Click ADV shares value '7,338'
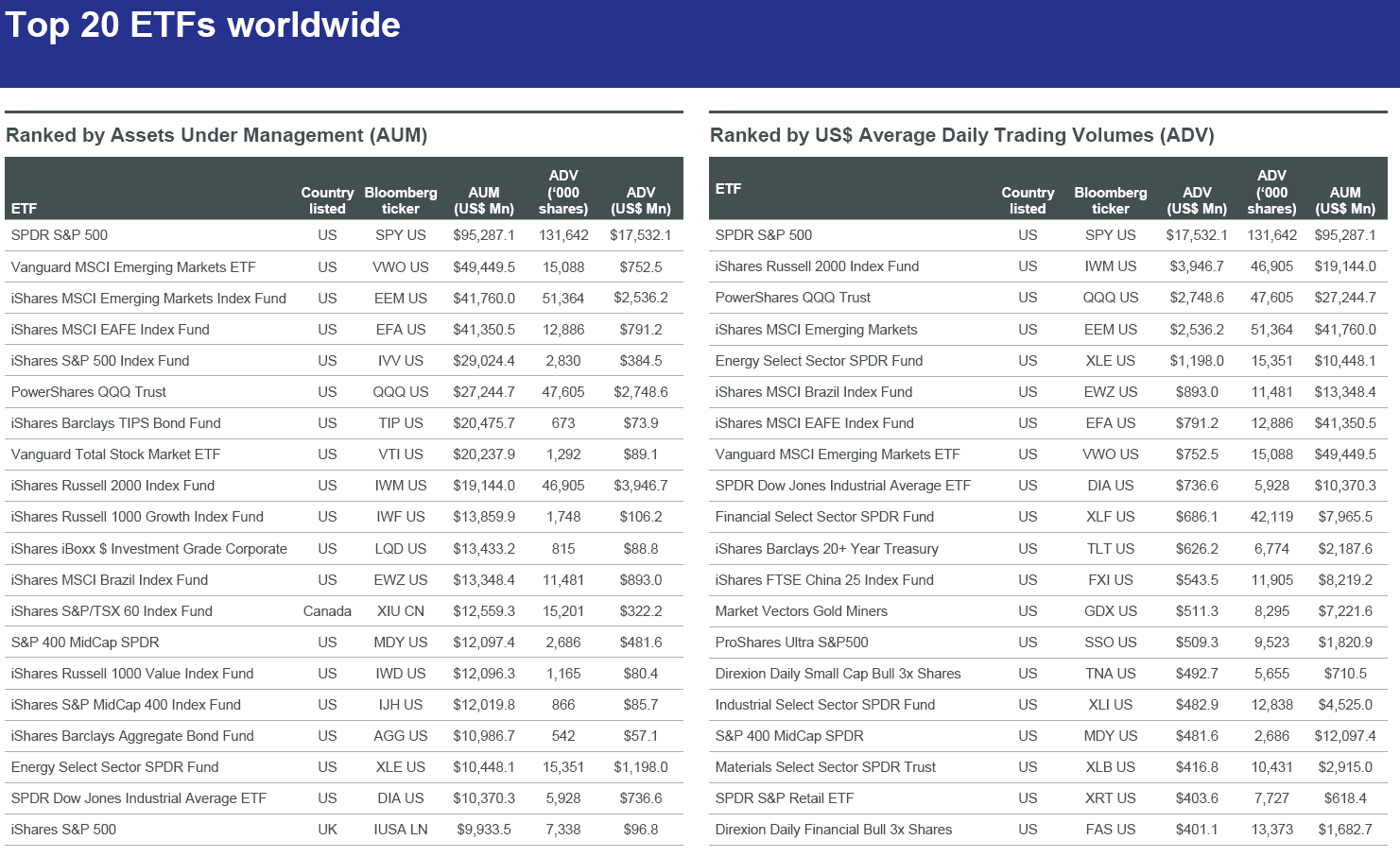This screenshot has width=1400, height=857. (x=563, y=830)
